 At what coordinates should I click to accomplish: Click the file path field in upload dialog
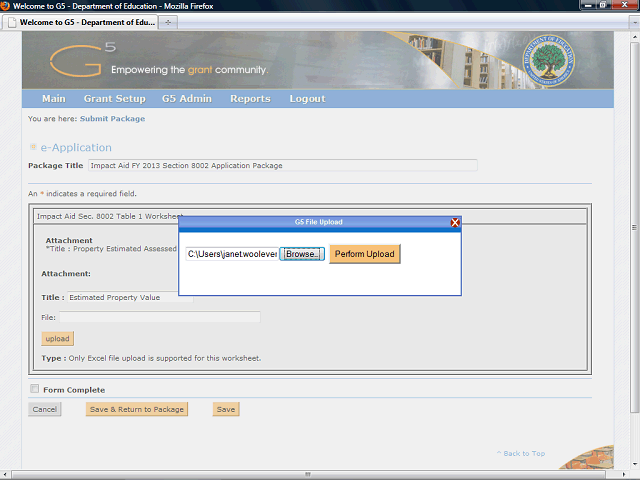232,254
